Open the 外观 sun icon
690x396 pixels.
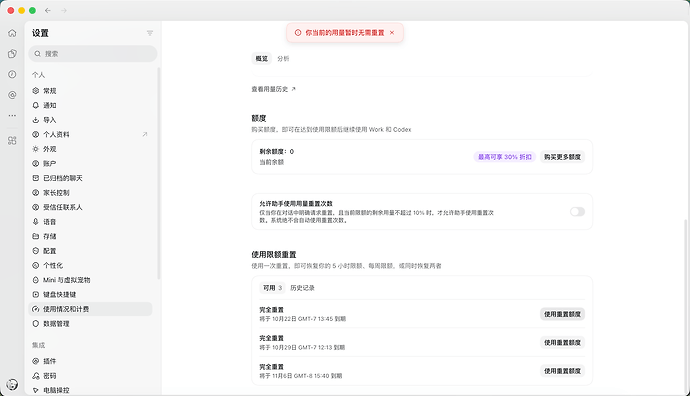[36, 149]
